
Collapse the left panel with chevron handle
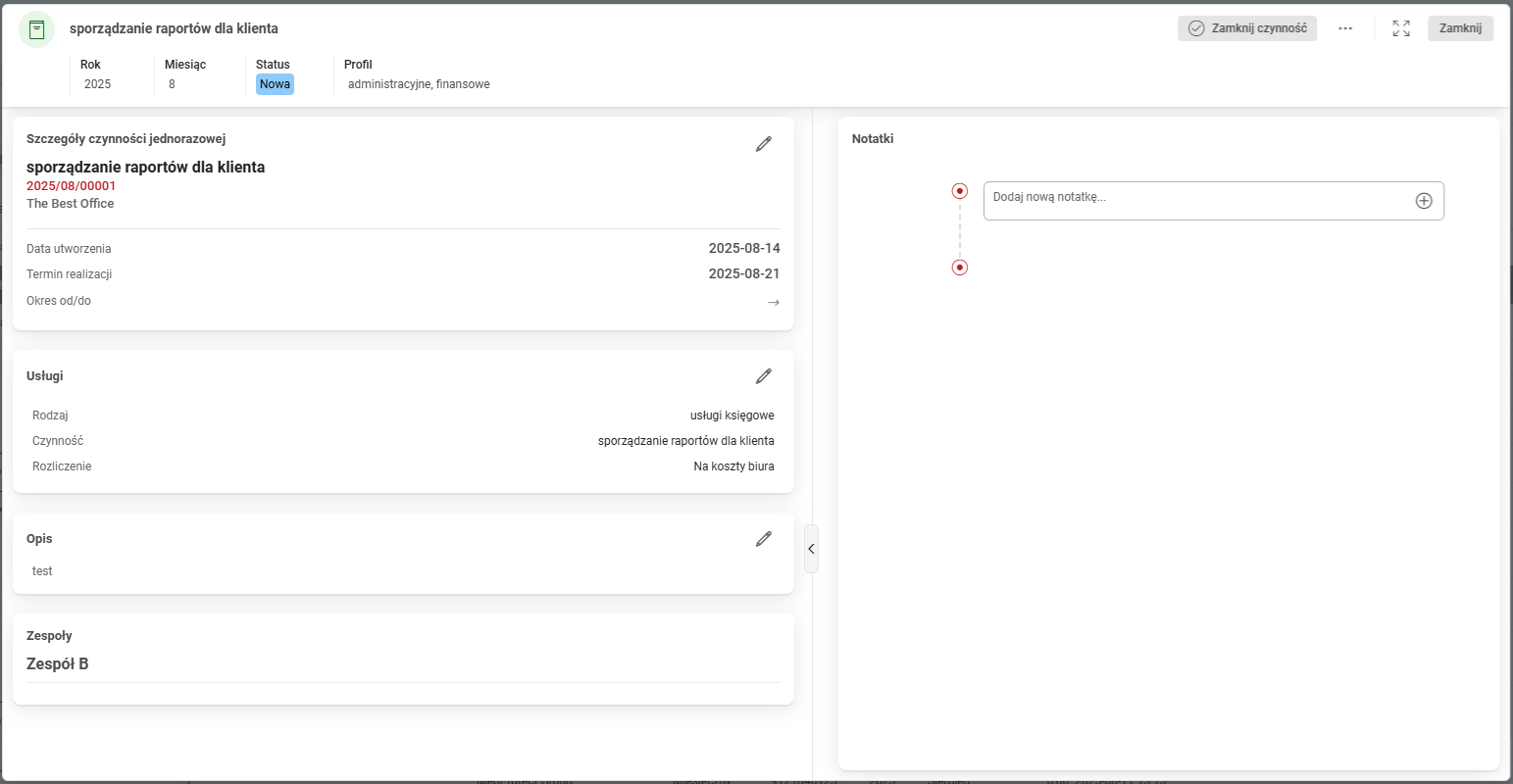coord(811,549)
